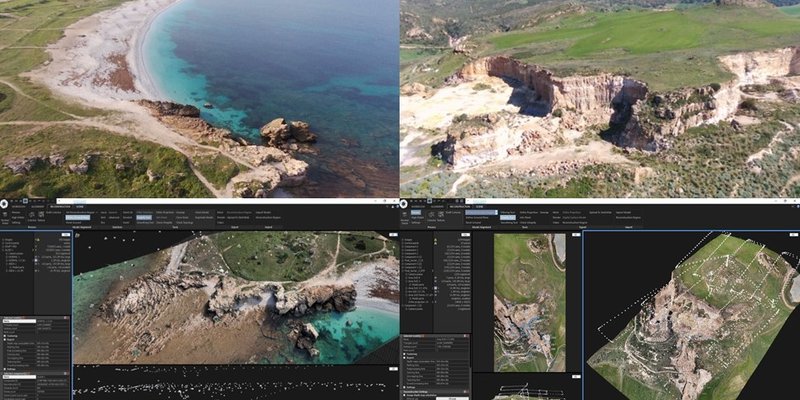Click Texture icon in right window ribbon
Image resolution: width=800 pixels, height=400 pixels.
tap(441, 216)
